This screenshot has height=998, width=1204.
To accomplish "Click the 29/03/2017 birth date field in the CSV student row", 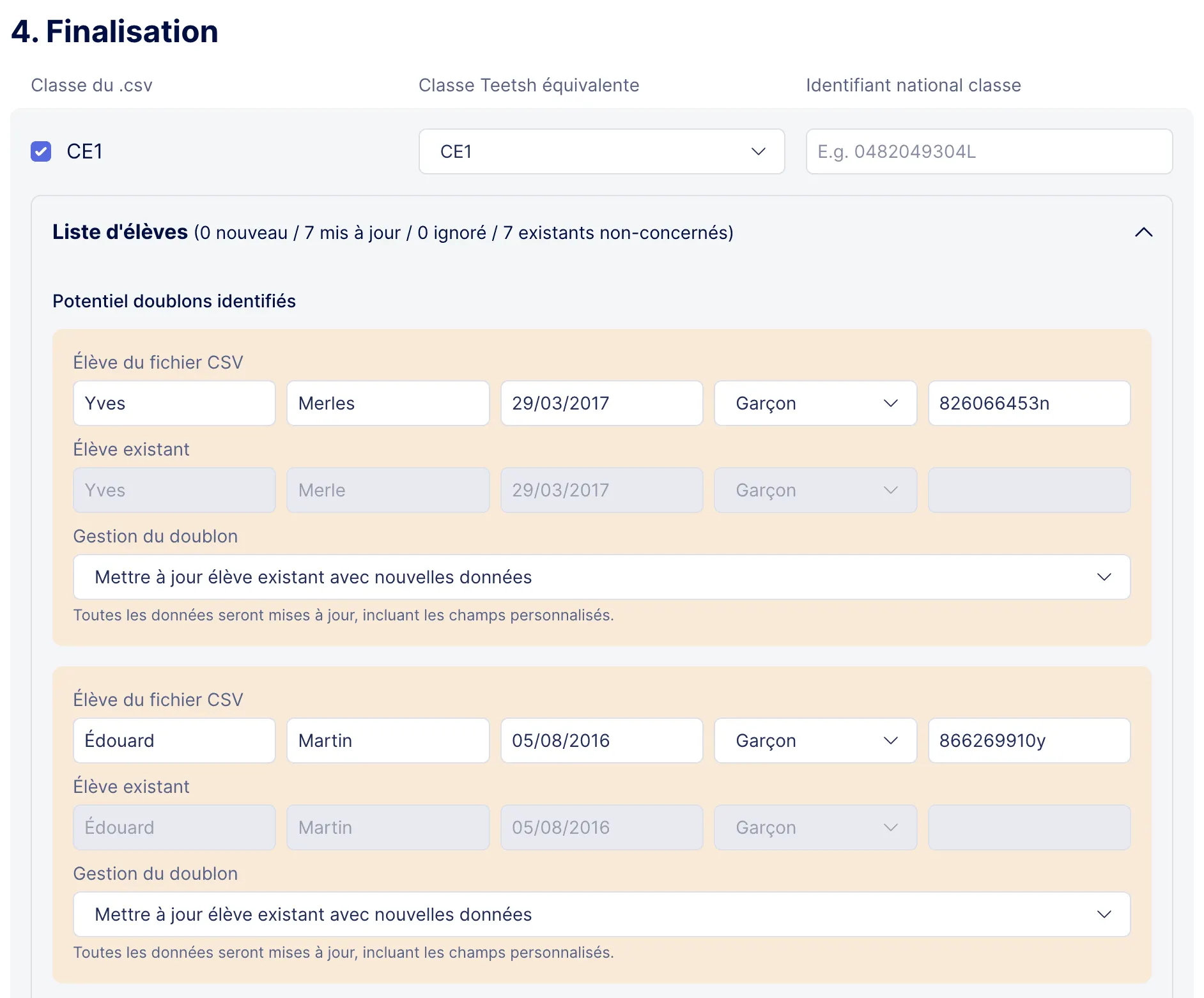I will [601, 403].
